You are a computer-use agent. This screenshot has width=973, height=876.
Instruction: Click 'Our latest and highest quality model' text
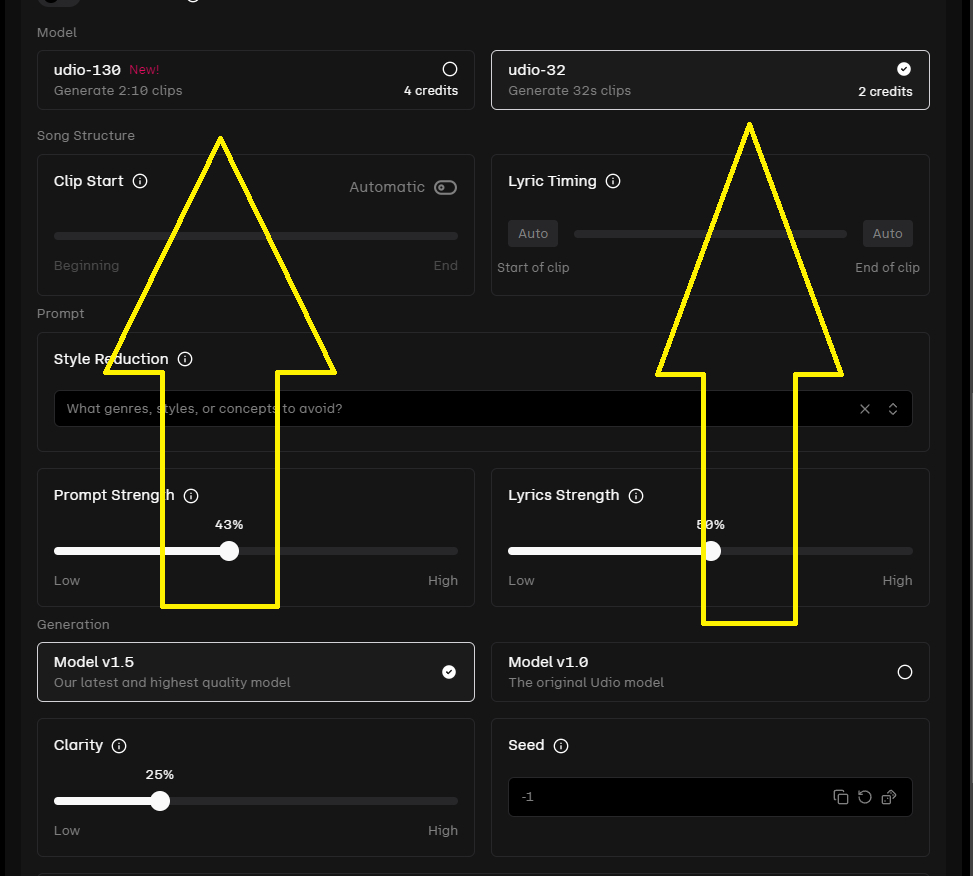(x=172, y=682)
